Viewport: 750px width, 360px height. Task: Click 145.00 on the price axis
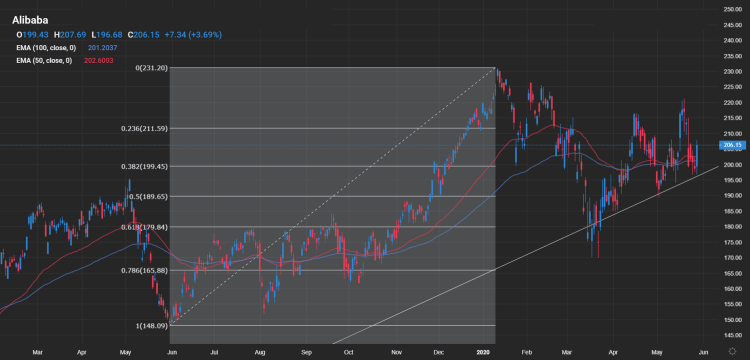point(732,335)
